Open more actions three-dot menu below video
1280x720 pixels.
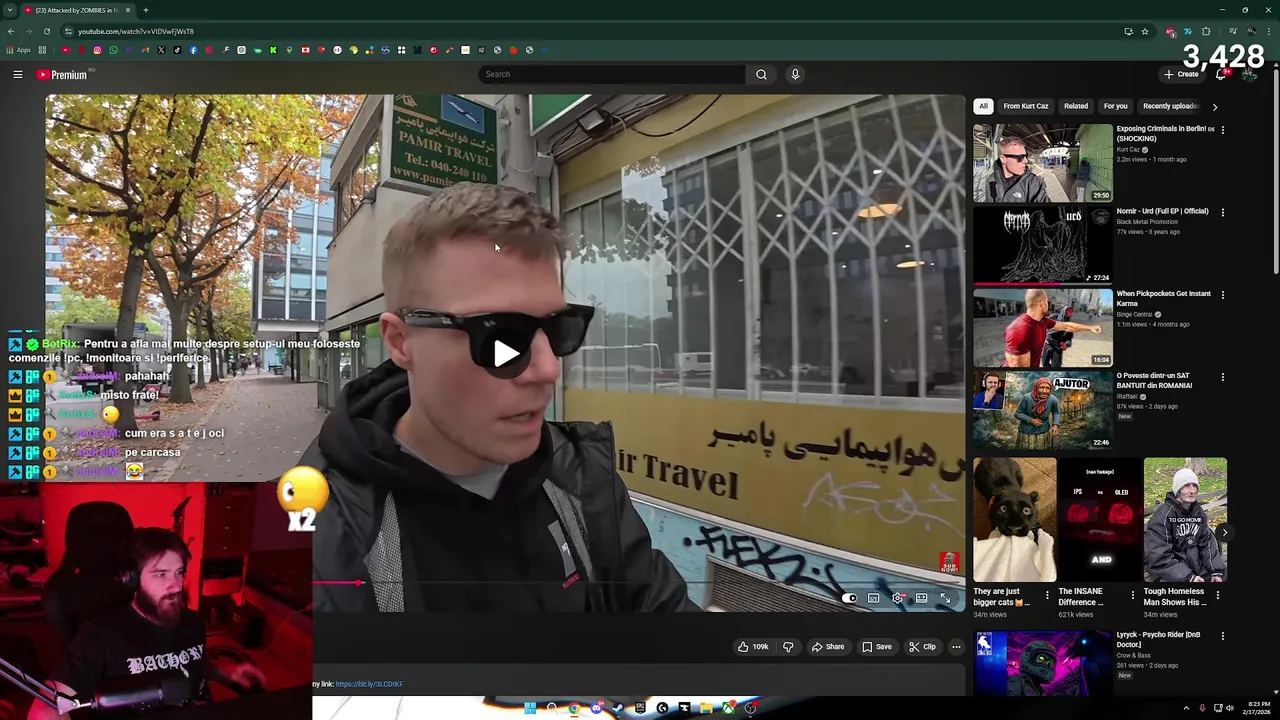pos(956,647)
